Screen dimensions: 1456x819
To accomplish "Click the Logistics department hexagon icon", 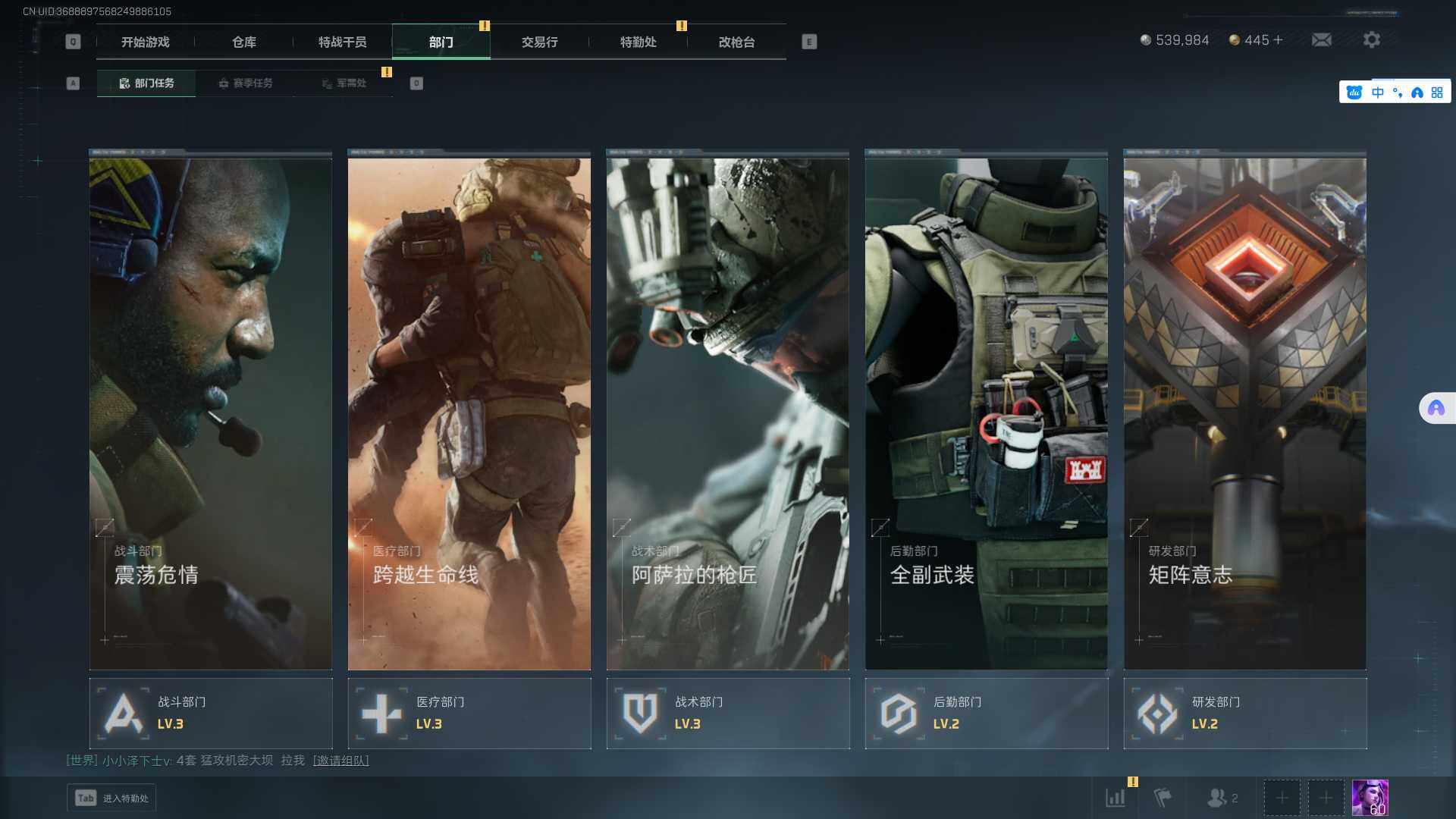I will click(x=899, y=714).
